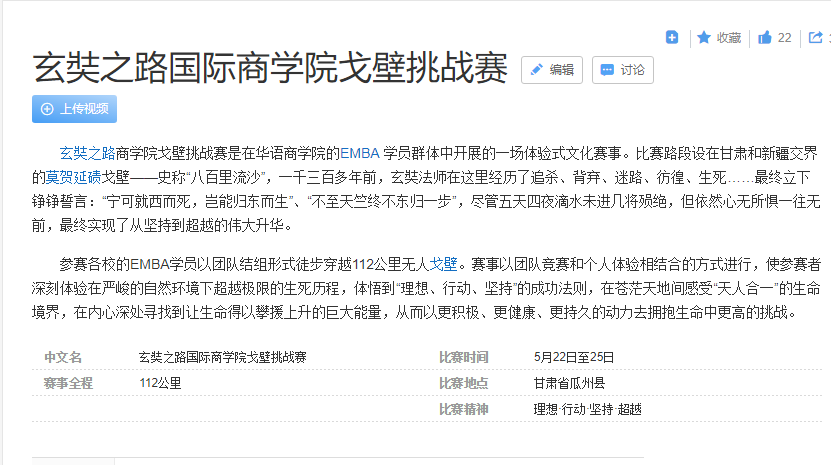Viewport: 831px width, 465px height.
Task: Open the 讨论 discussion button
Action: pos(622,70)
